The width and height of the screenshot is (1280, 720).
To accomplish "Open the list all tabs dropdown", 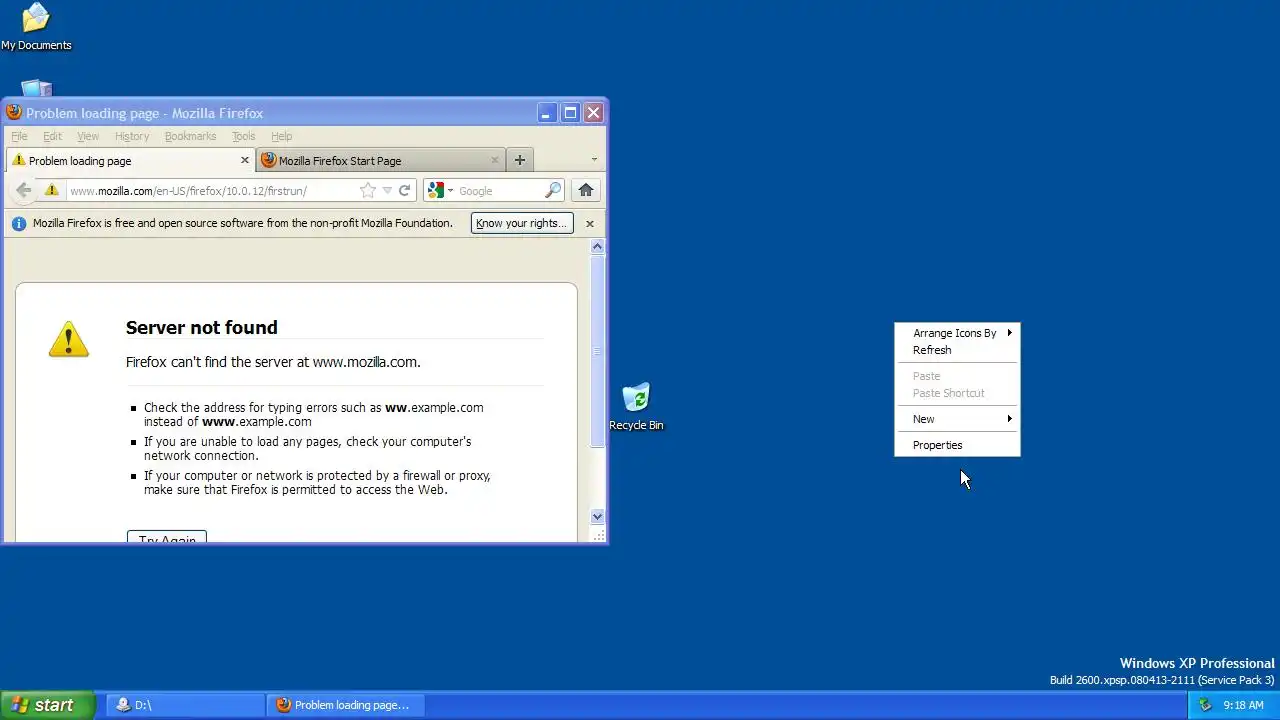I will pyautogui.click(x=594, y=160).
